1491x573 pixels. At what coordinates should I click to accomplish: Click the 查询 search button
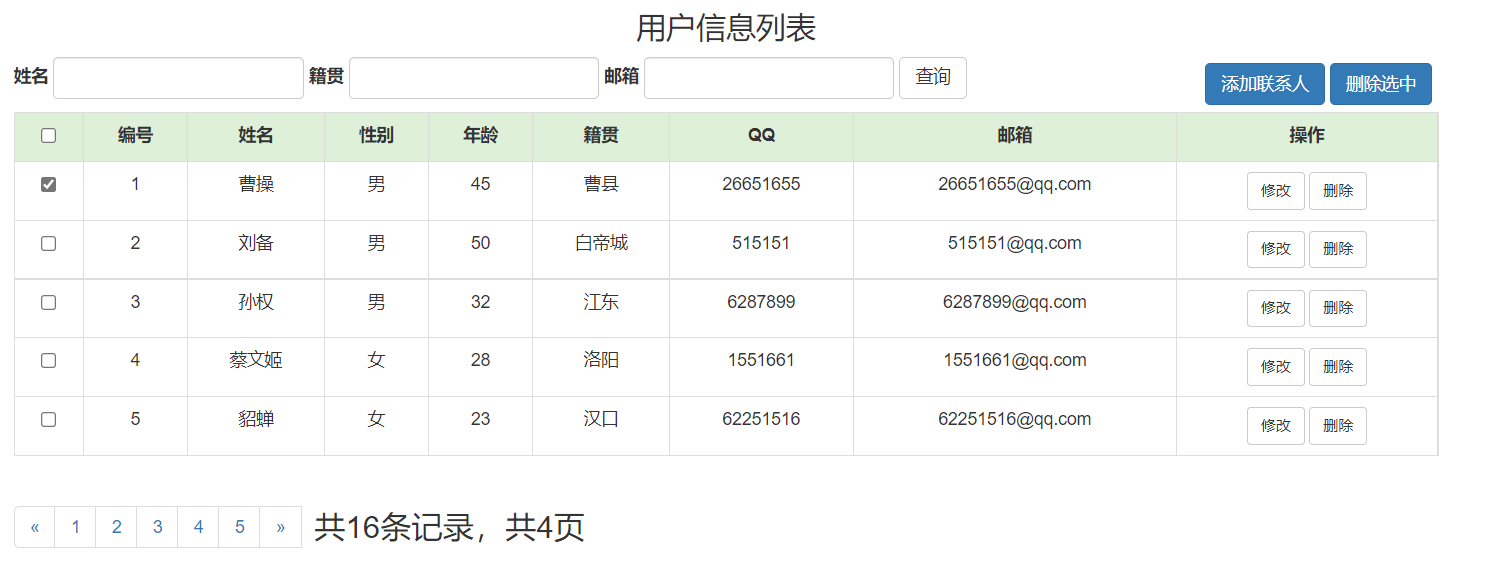pos(932,78)
